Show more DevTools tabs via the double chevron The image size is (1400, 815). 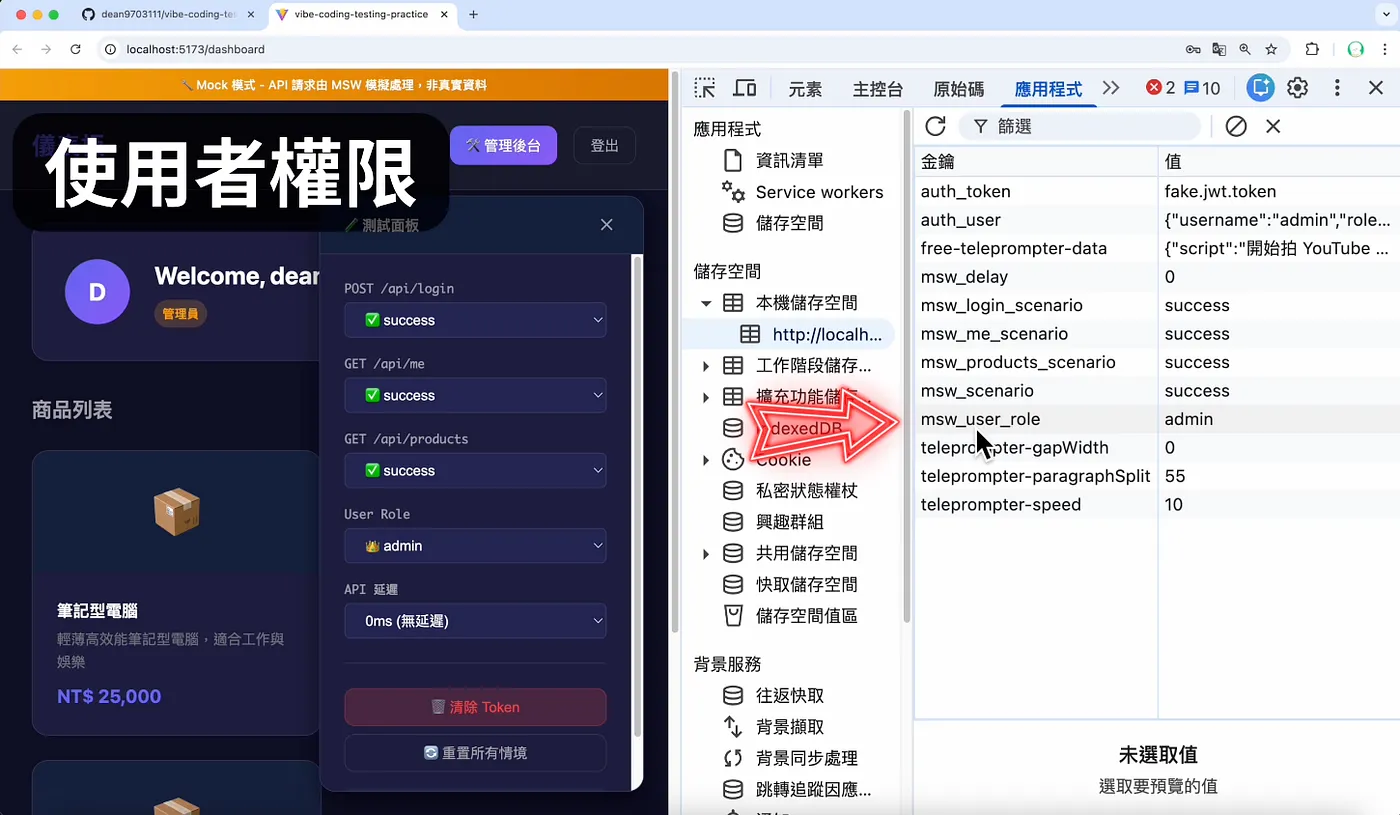(x=1111, y=88)
